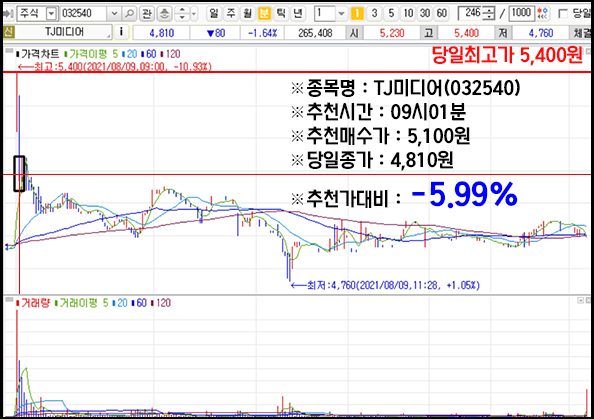Select the 10-minute interval button
Screen dimensions: 594x419
tap(408, 14)
